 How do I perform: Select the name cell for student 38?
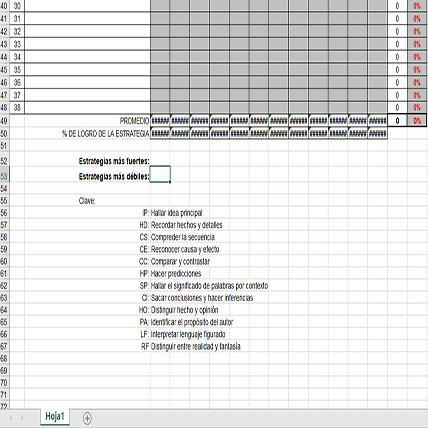click(87, 108)
